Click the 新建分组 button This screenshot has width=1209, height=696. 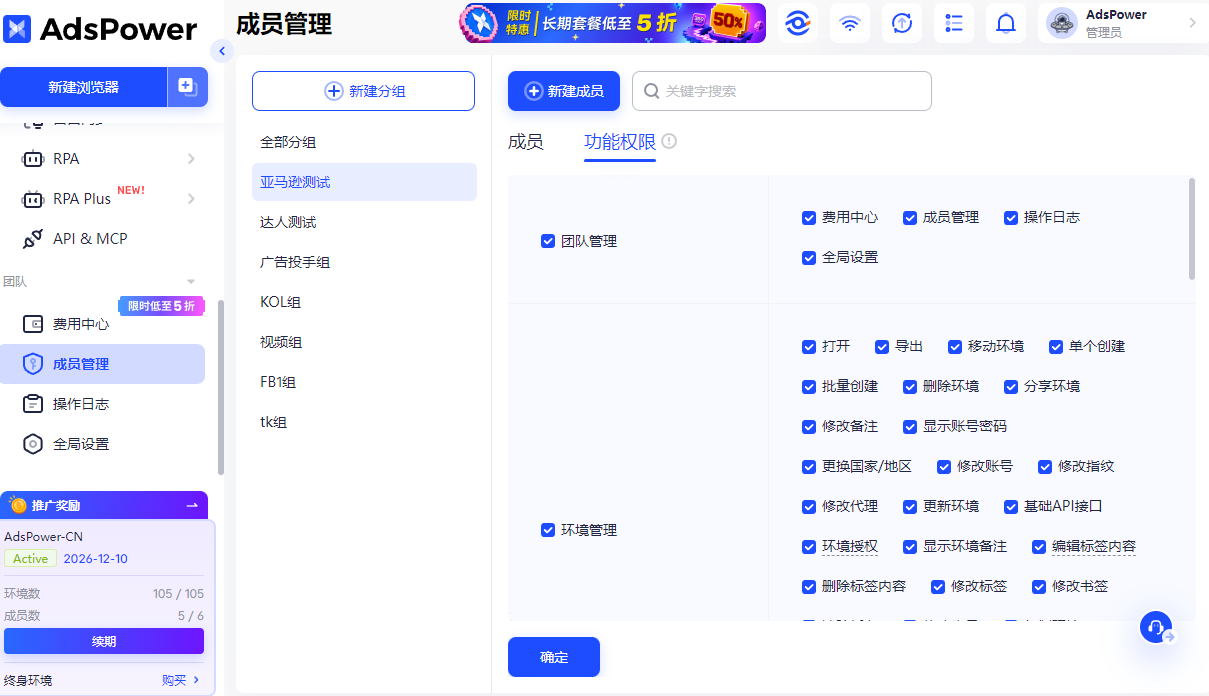point(363,91)
